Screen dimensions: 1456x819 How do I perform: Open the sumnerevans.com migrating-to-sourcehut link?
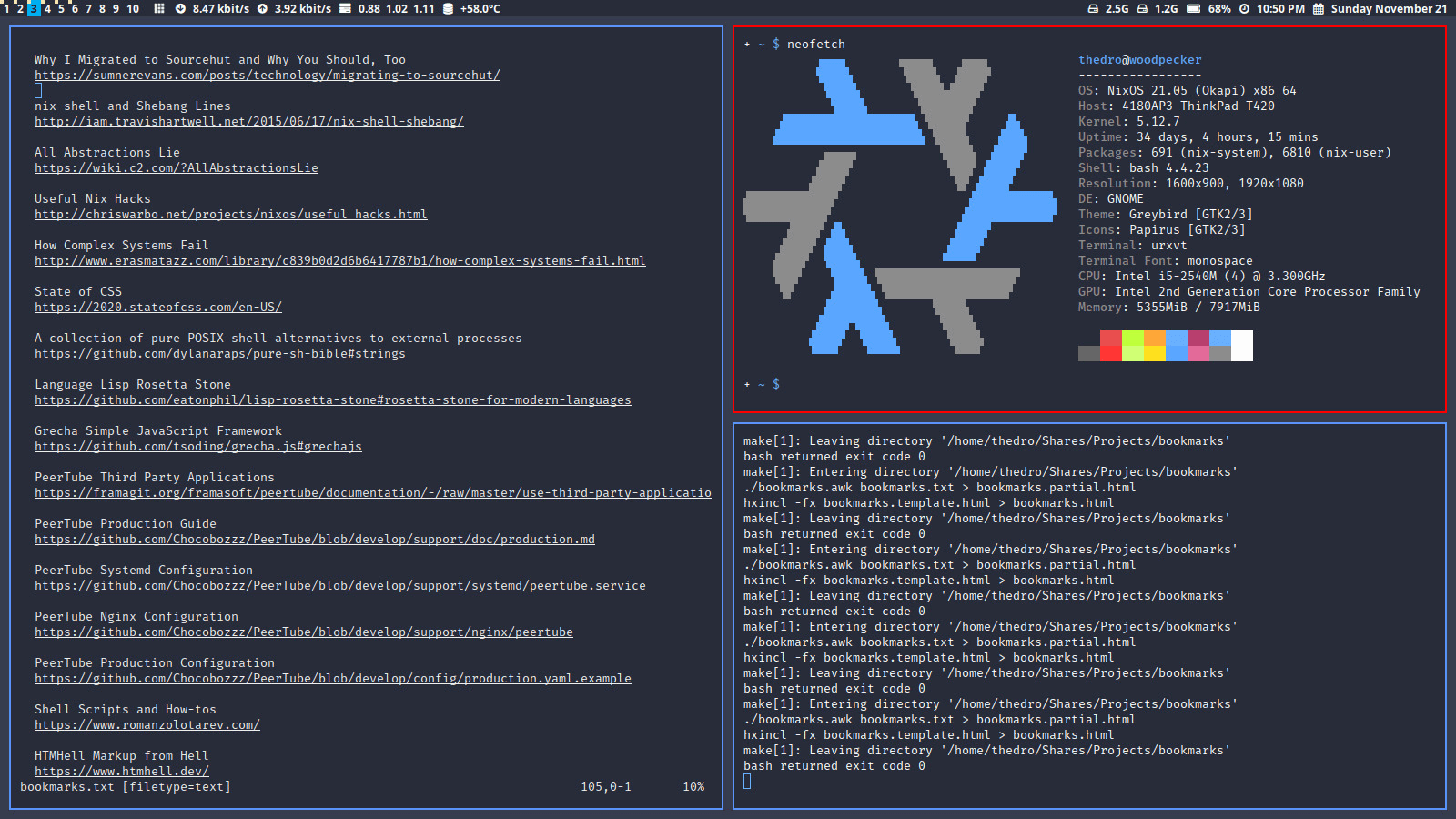pyautogui.click(x=268, y=76)
